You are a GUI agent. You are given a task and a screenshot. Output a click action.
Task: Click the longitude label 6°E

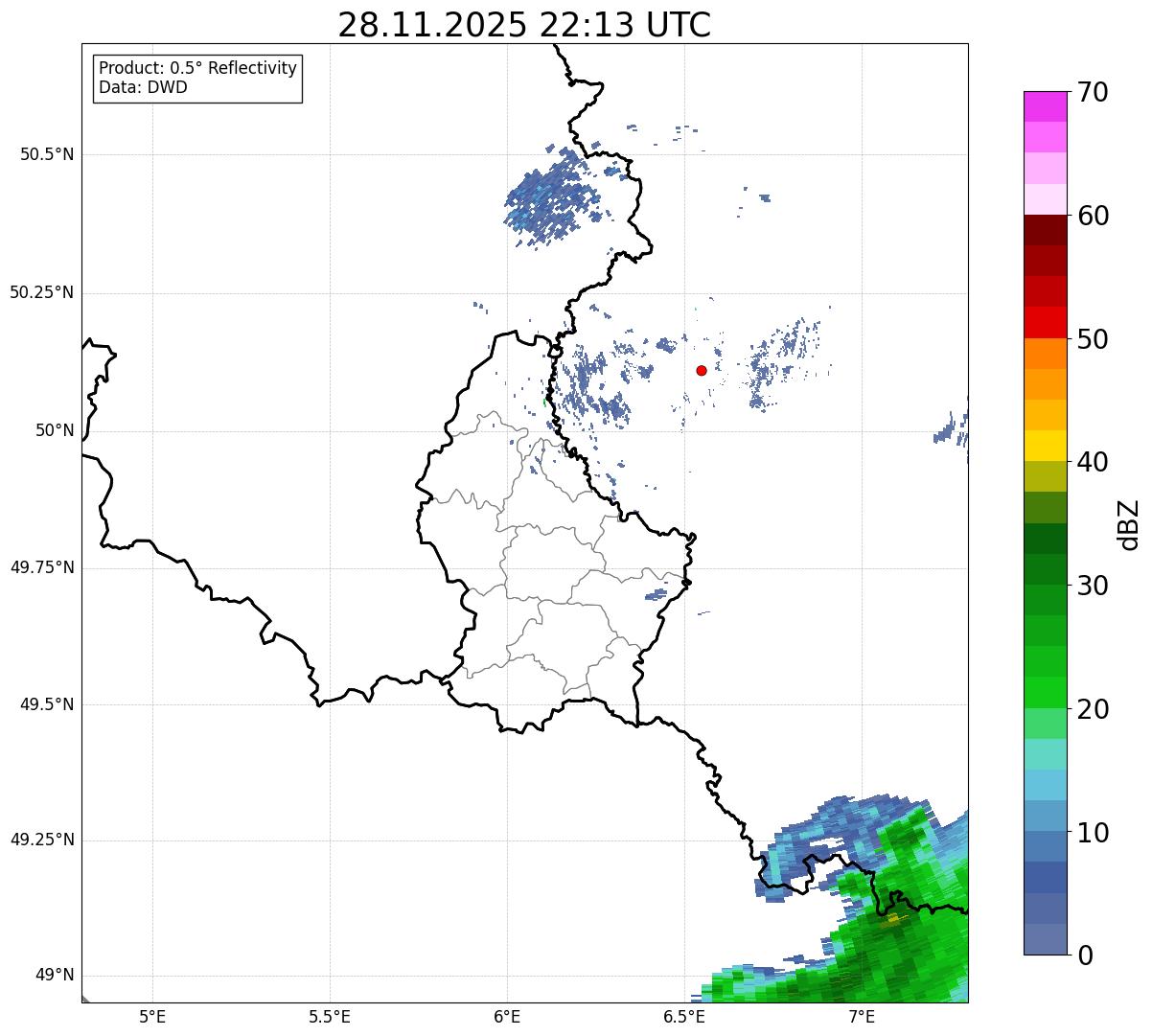coord(507,1017)
